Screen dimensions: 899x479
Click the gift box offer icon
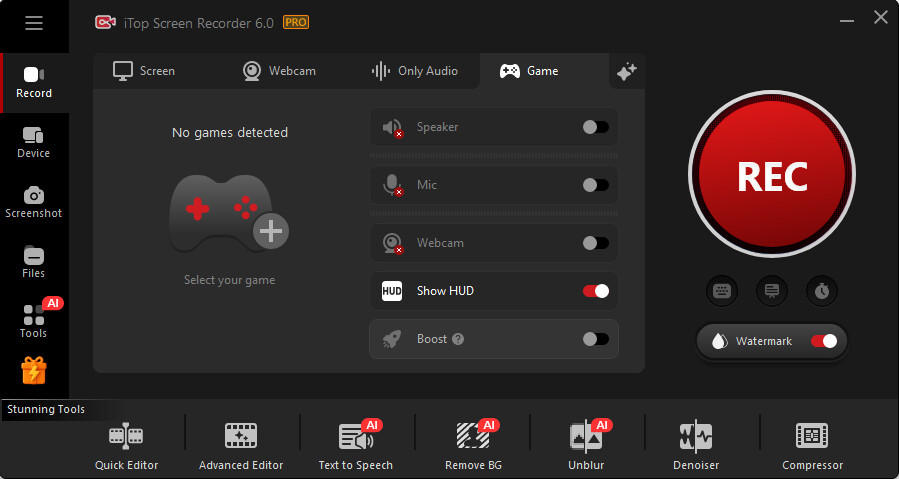click(x=34, y=371)
